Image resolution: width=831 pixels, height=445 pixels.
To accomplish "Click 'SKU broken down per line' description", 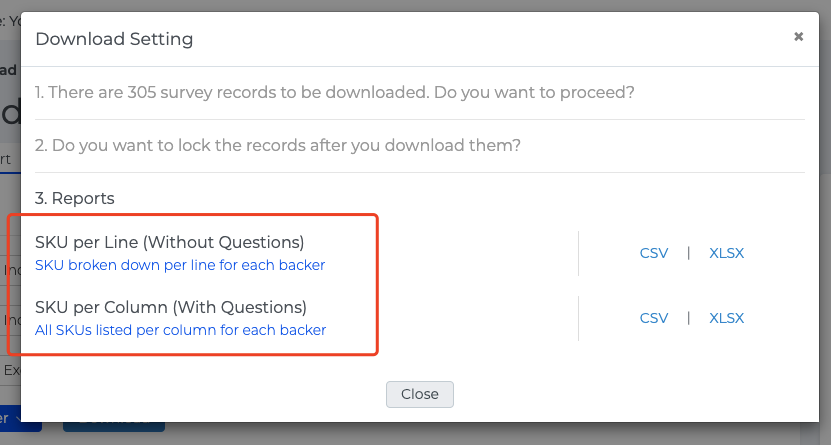I will (180, 265).
